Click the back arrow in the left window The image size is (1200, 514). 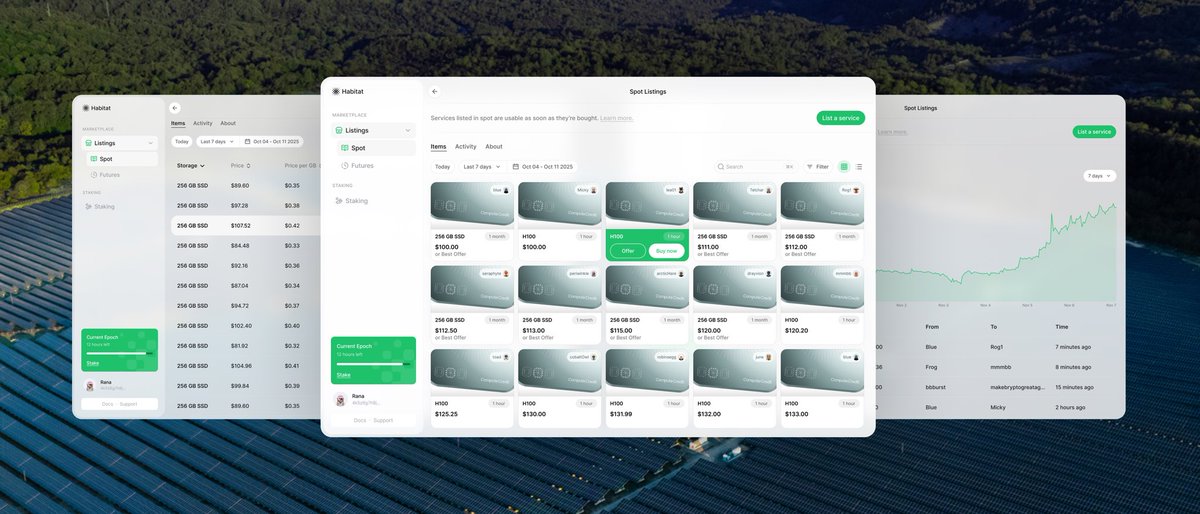pyautogui.click(x=175, y=107)
